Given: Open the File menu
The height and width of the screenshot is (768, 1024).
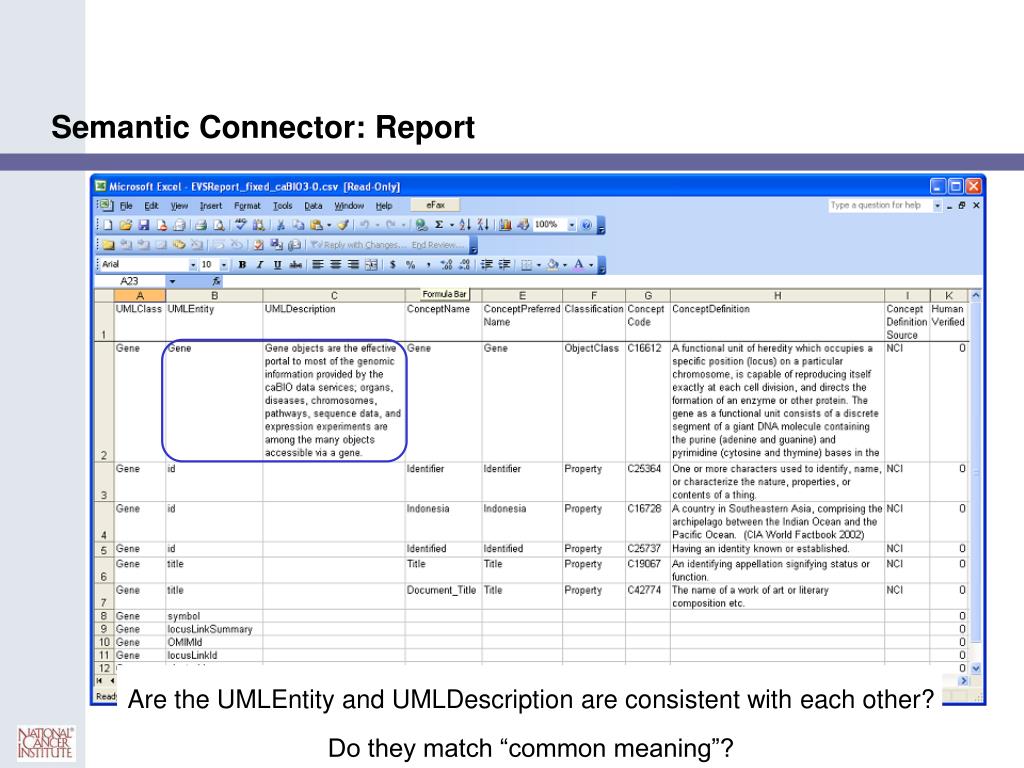Looking at the screenshot, I should [126, 206].
